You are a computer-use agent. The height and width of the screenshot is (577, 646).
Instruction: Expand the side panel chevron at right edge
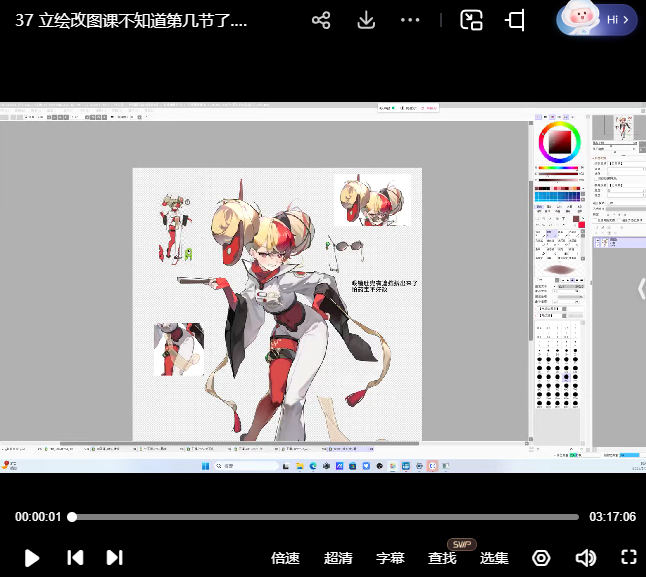[640, 288]
